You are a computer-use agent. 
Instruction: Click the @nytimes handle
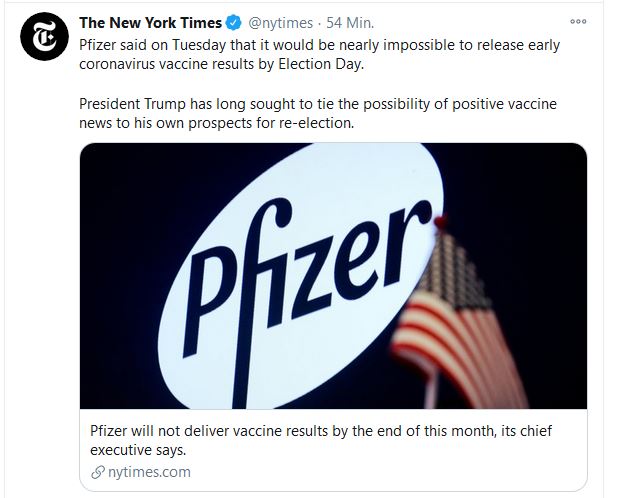(x=283, y=24)
